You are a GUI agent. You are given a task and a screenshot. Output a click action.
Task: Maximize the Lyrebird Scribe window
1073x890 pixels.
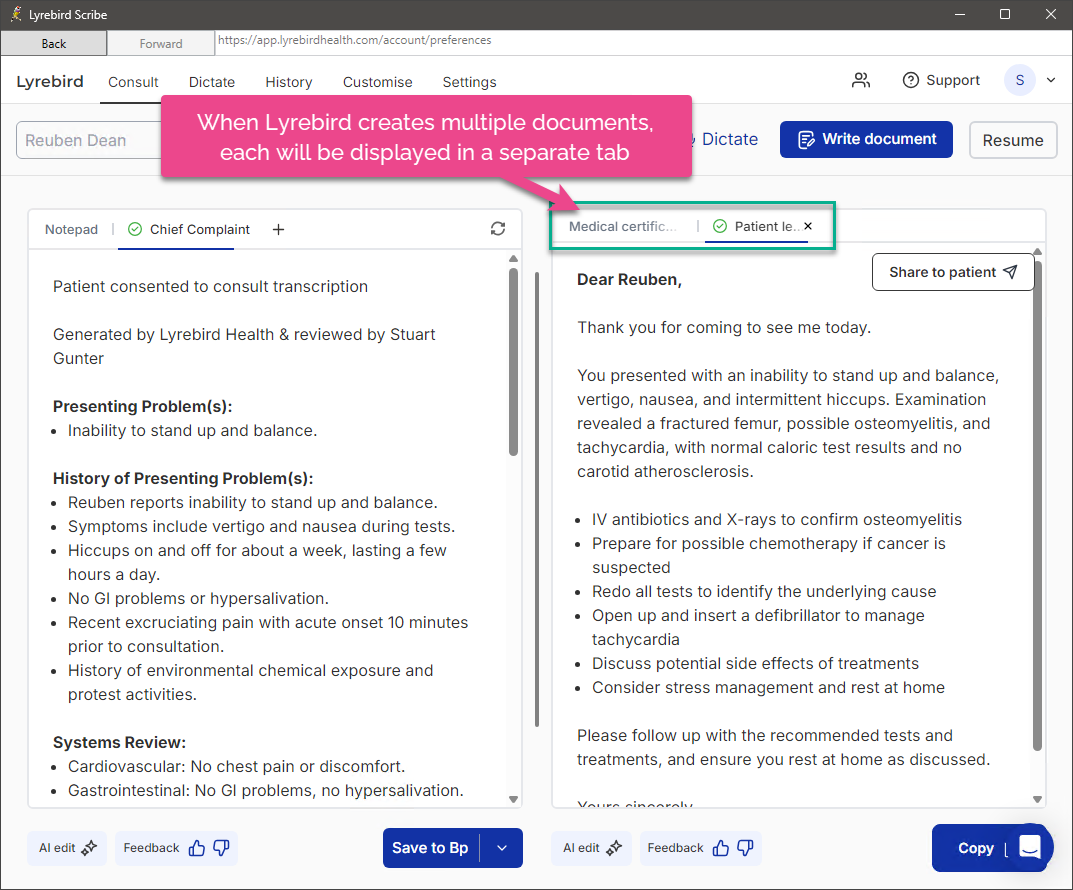click(1005, 14)
